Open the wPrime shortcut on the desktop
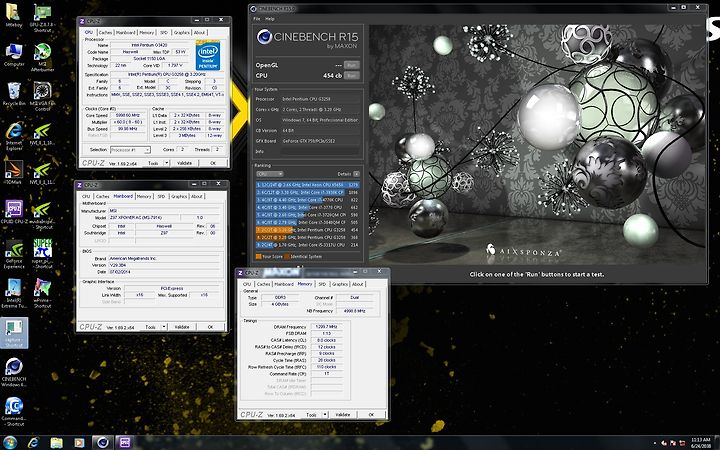The height and width of the screenshot is (450, 720). [42, 293]
